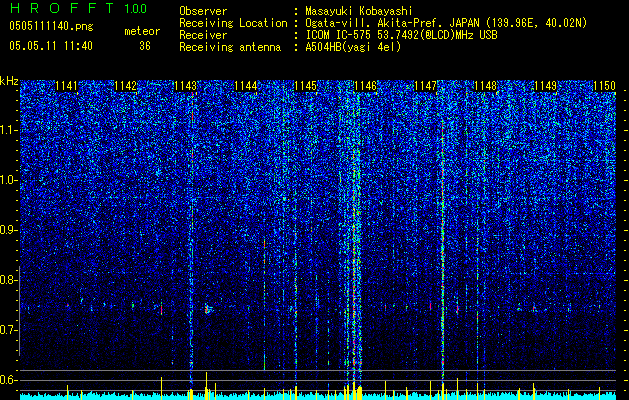Click the 1.1 kHz axis label
Image resolution: width=629 pixels, height=400 pixels.
click(9, 130)
